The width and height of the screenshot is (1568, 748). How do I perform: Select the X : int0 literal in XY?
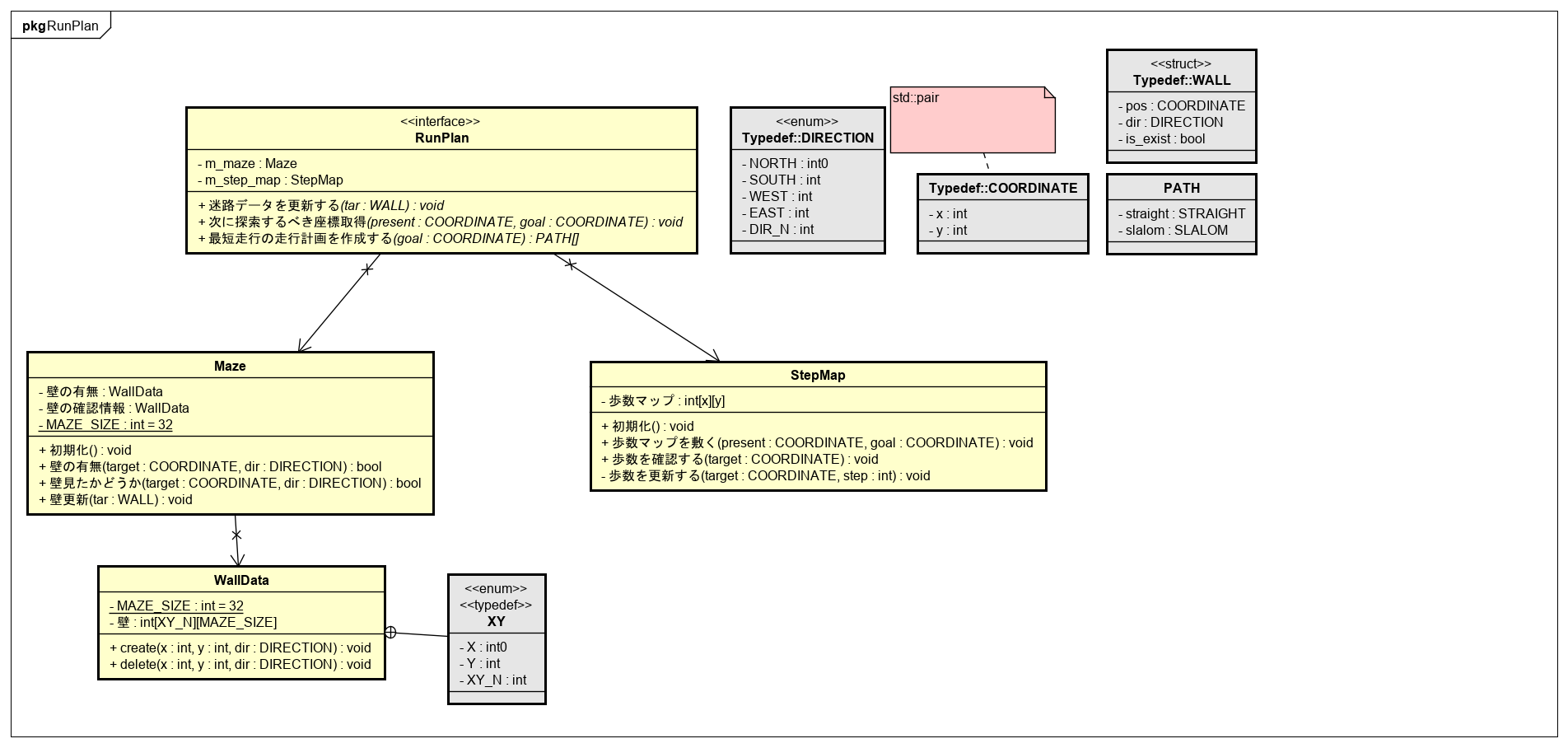click(483, 647)
